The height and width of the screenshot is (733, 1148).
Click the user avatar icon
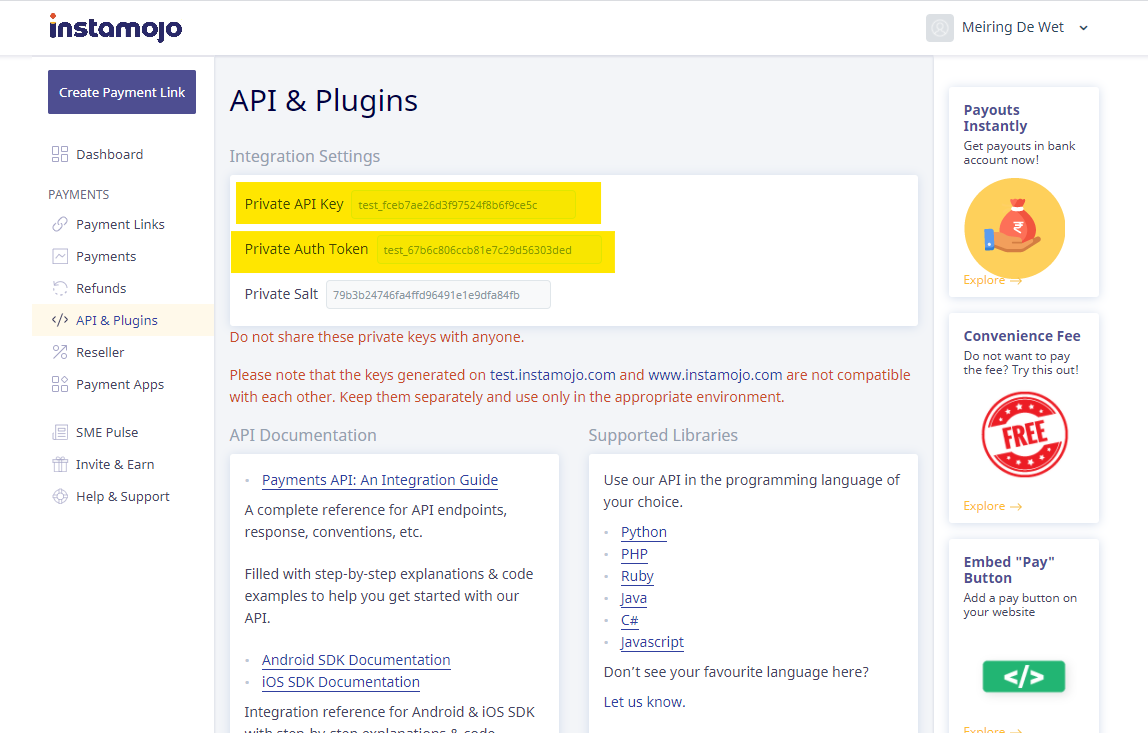point(939,28)
